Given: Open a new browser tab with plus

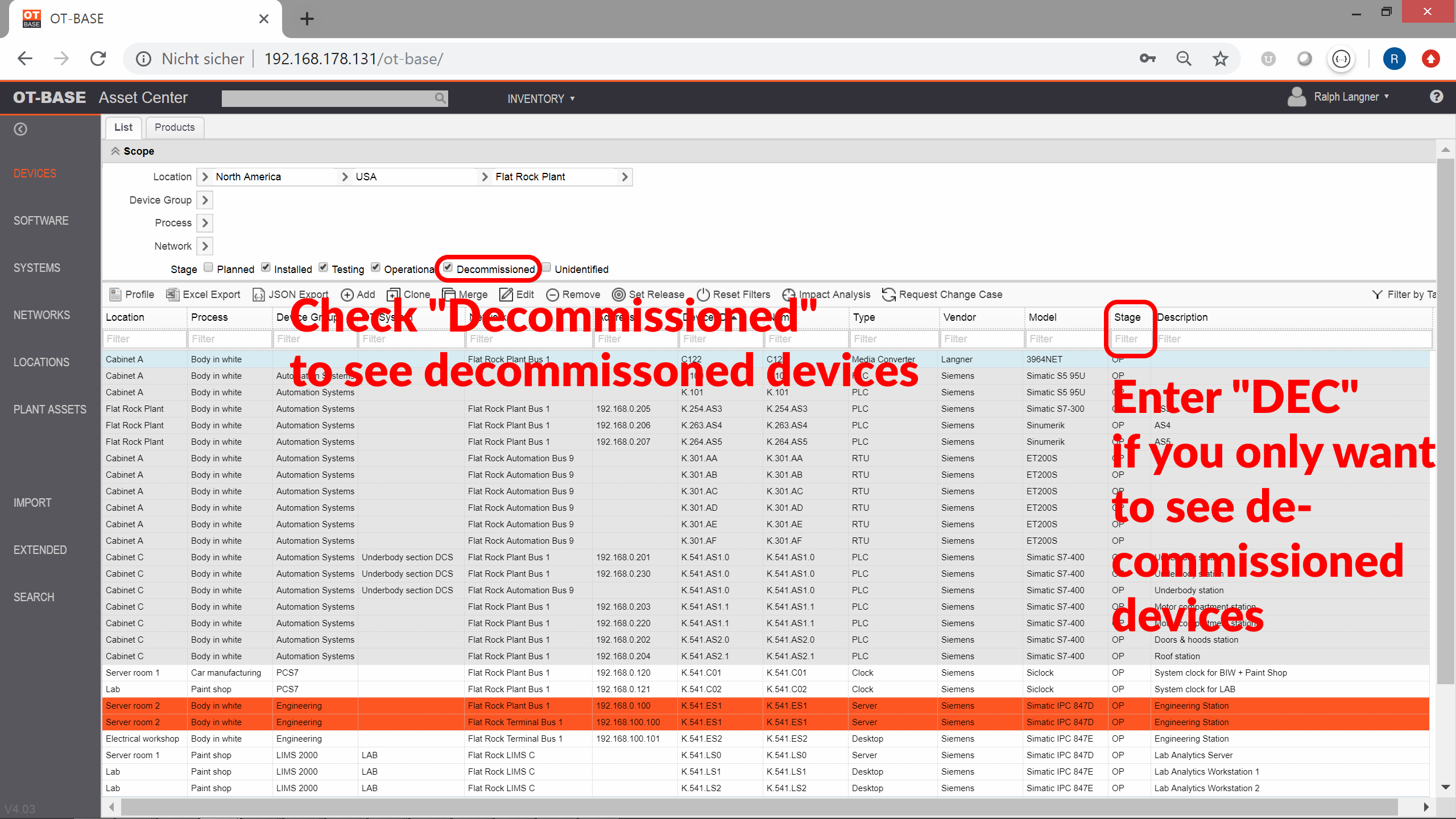Looking at the screenshot, I should coord(307,19).
